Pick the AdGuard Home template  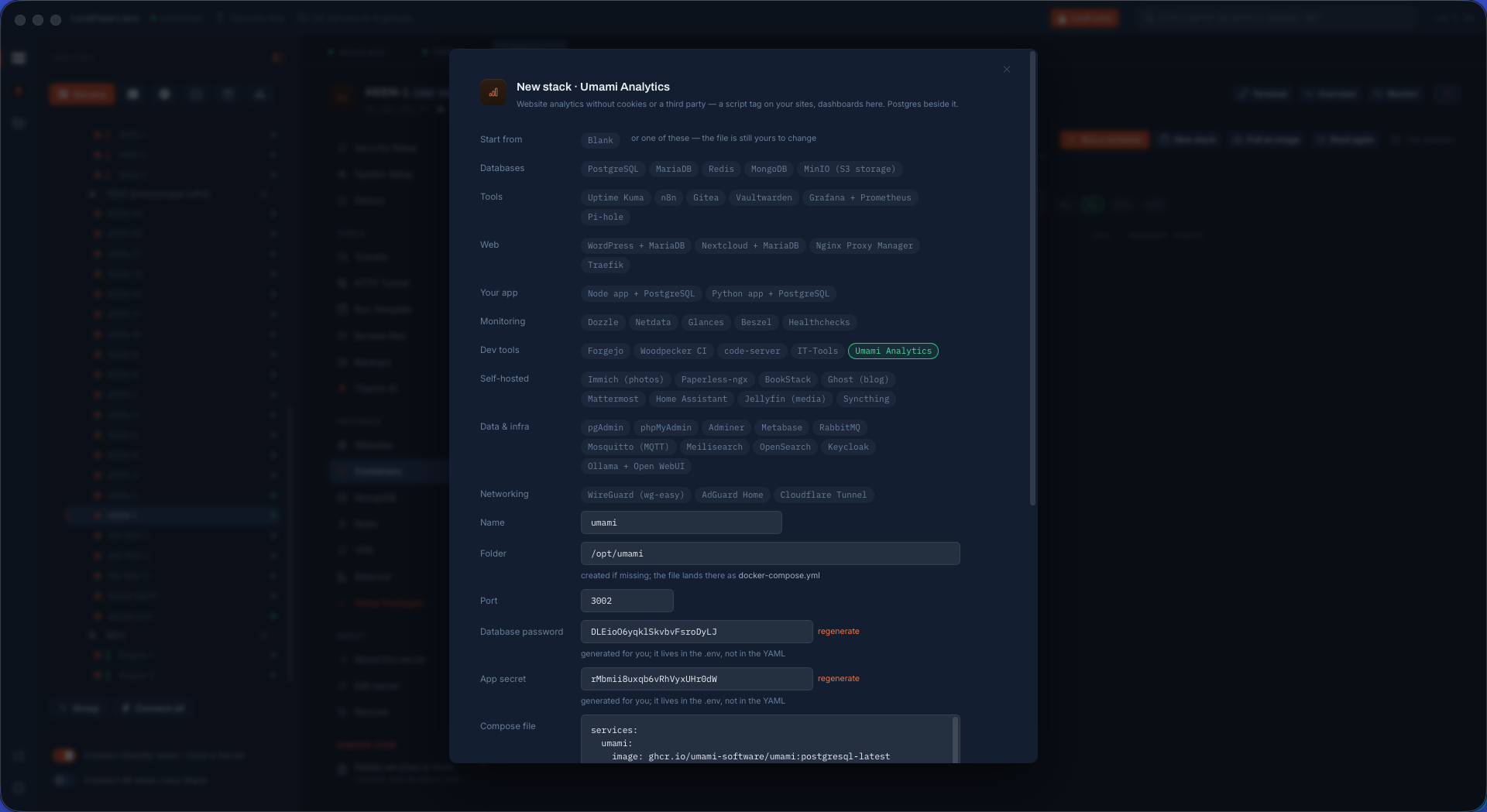[732, 495]
